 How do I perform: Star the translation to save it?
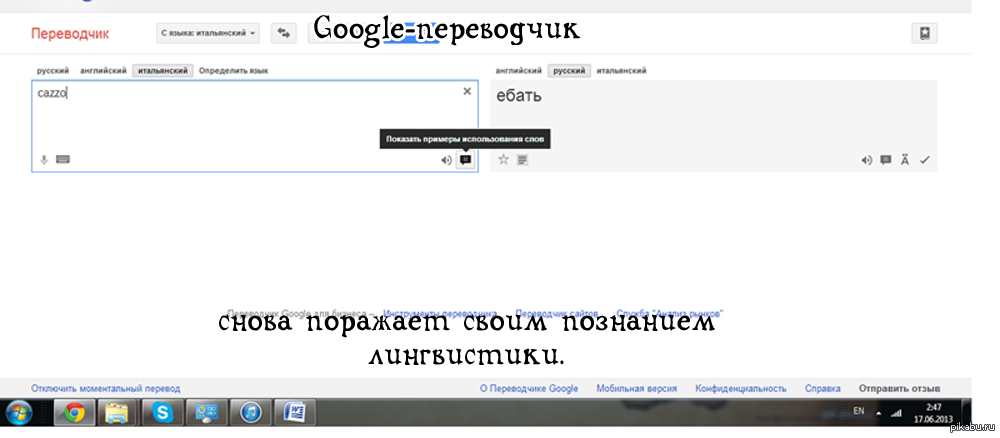pos(504,159)
